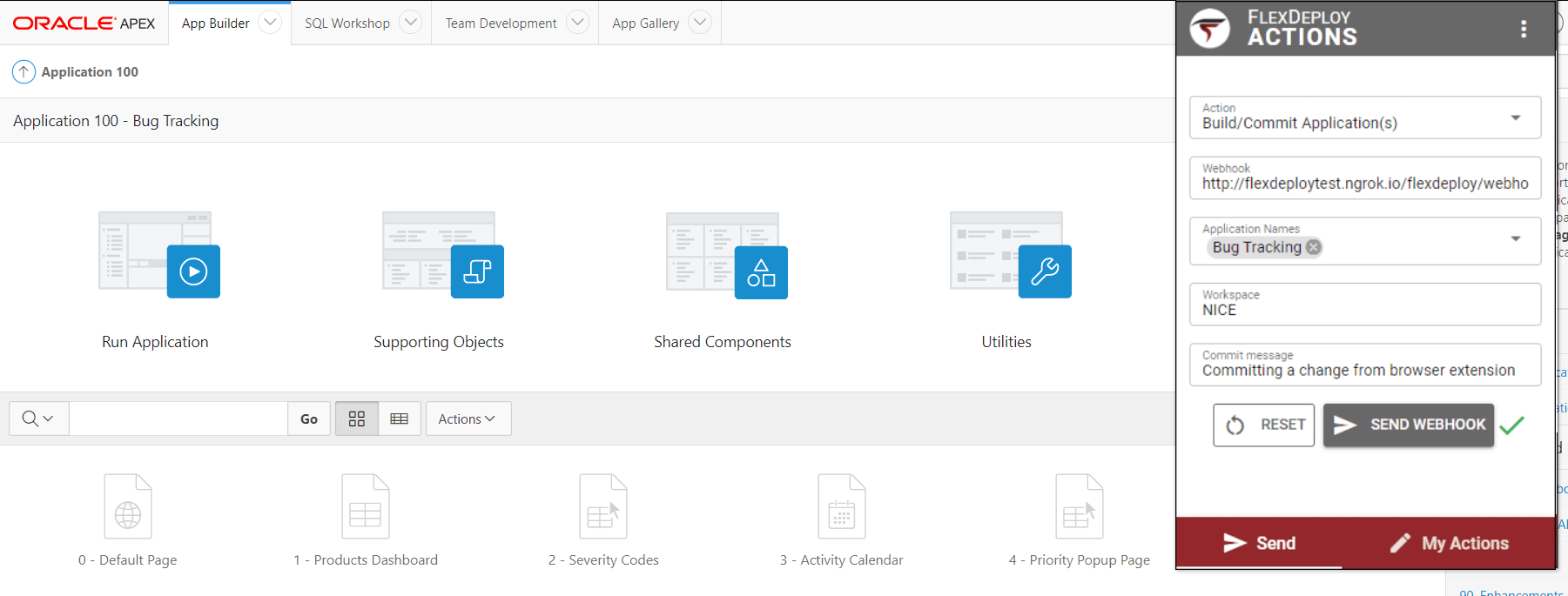
Task: Open the search magnifier column selector
Action: click(x=38, y=419)
